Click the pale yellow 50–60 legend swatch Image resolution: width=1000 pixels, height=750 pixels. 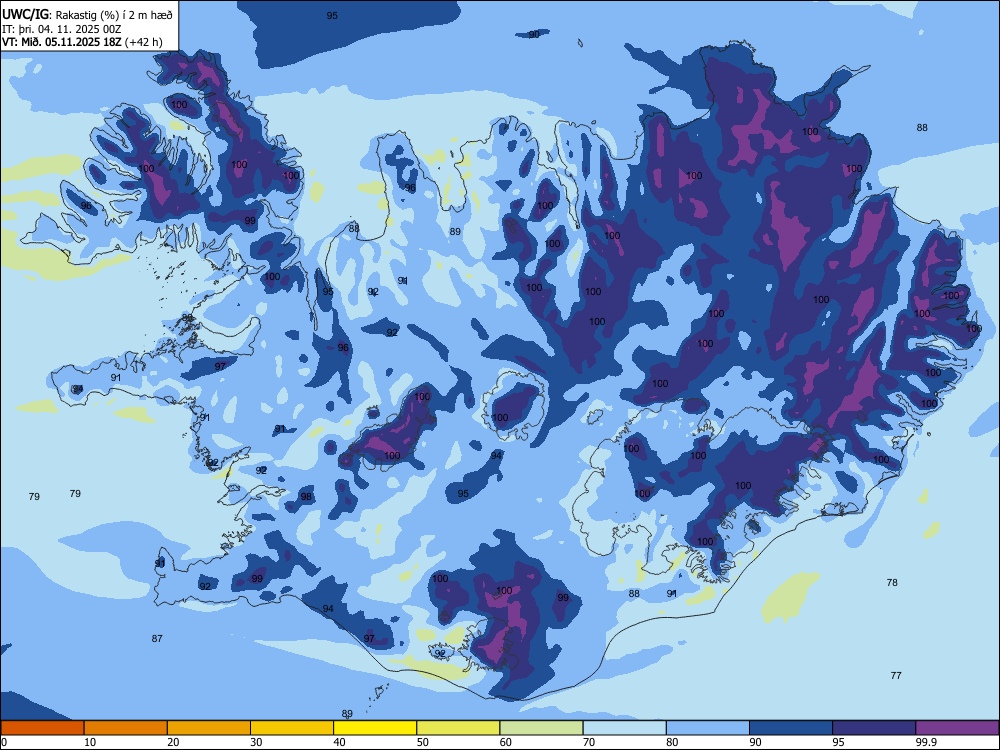click(x=458, y=728)
